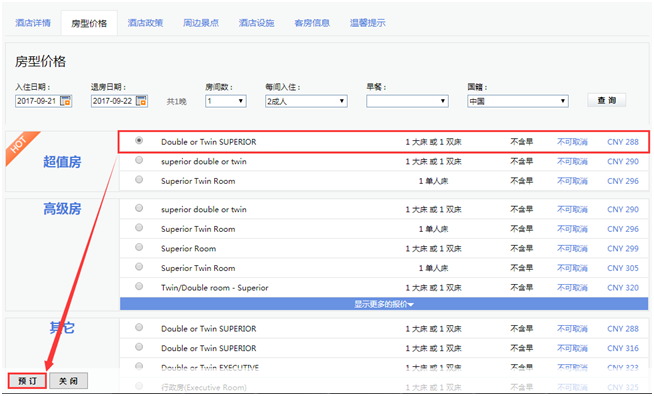
Task: Click 不含早 in Superior Room row
Action: point(521,249)
